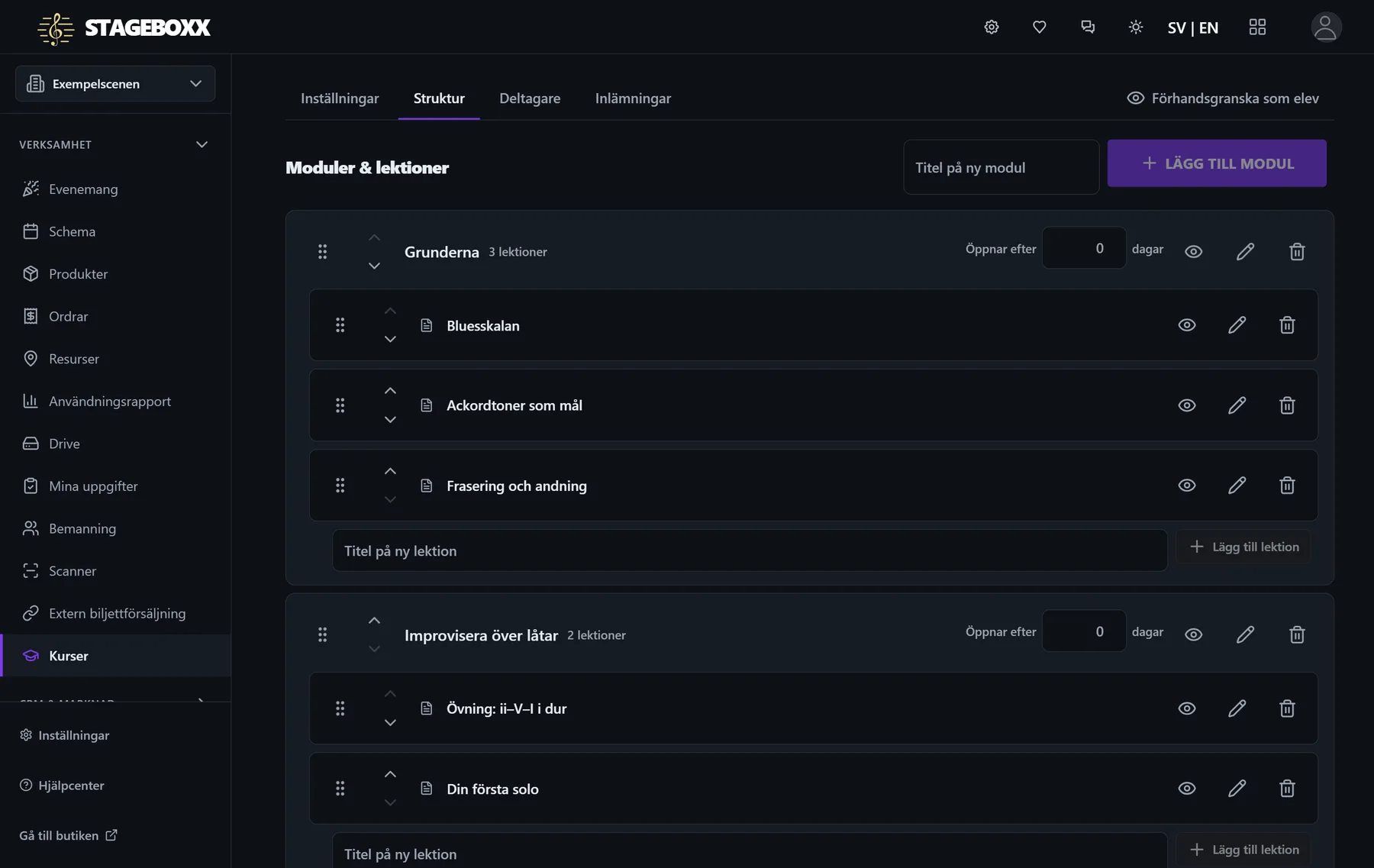Collapse the Verksamhet sidebar section
This screenshot has width=1374, height=868.
(x=202, y=144)
